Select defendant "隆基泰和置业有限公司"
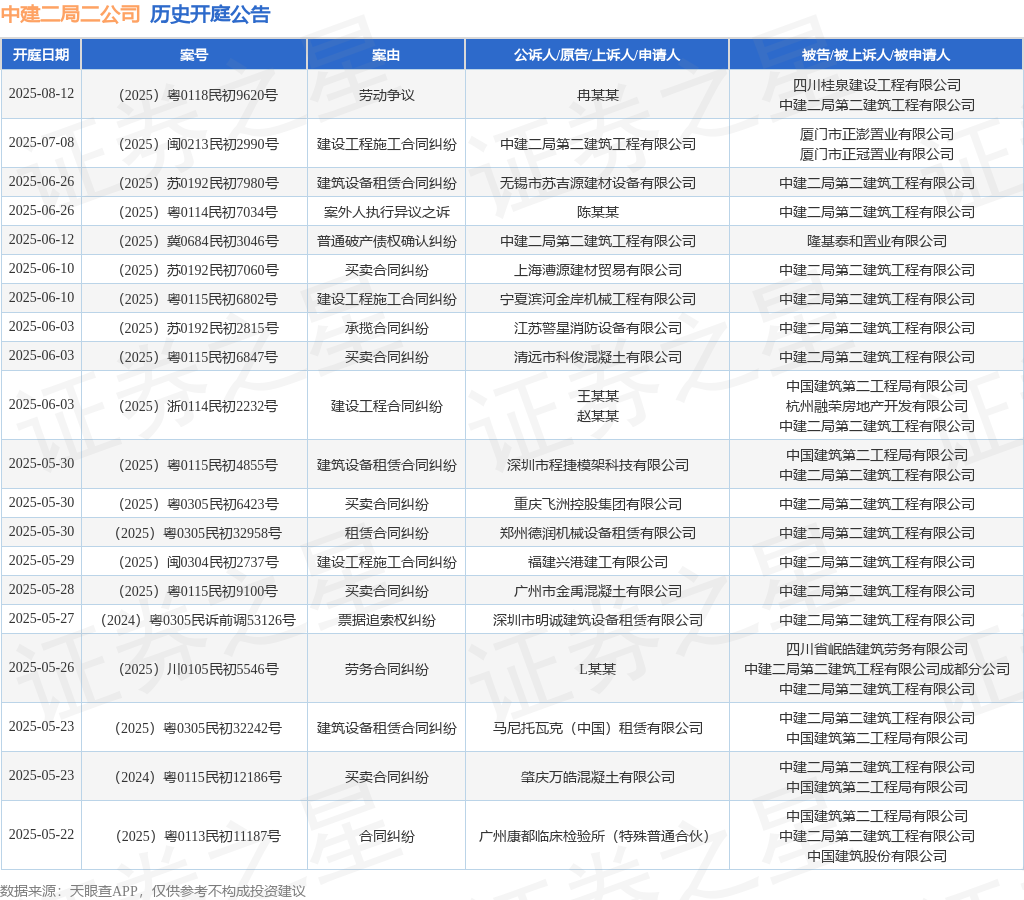The width and height of the screenshot is (1024, 900). [876, 242]
